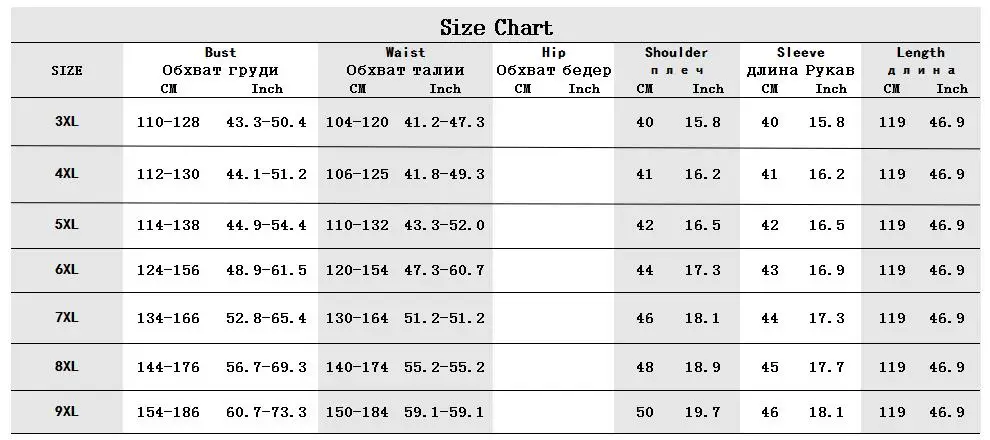This screenshot has width=990, height=440.
Task: Click the Shoulder column header
Action: (677, 52)
